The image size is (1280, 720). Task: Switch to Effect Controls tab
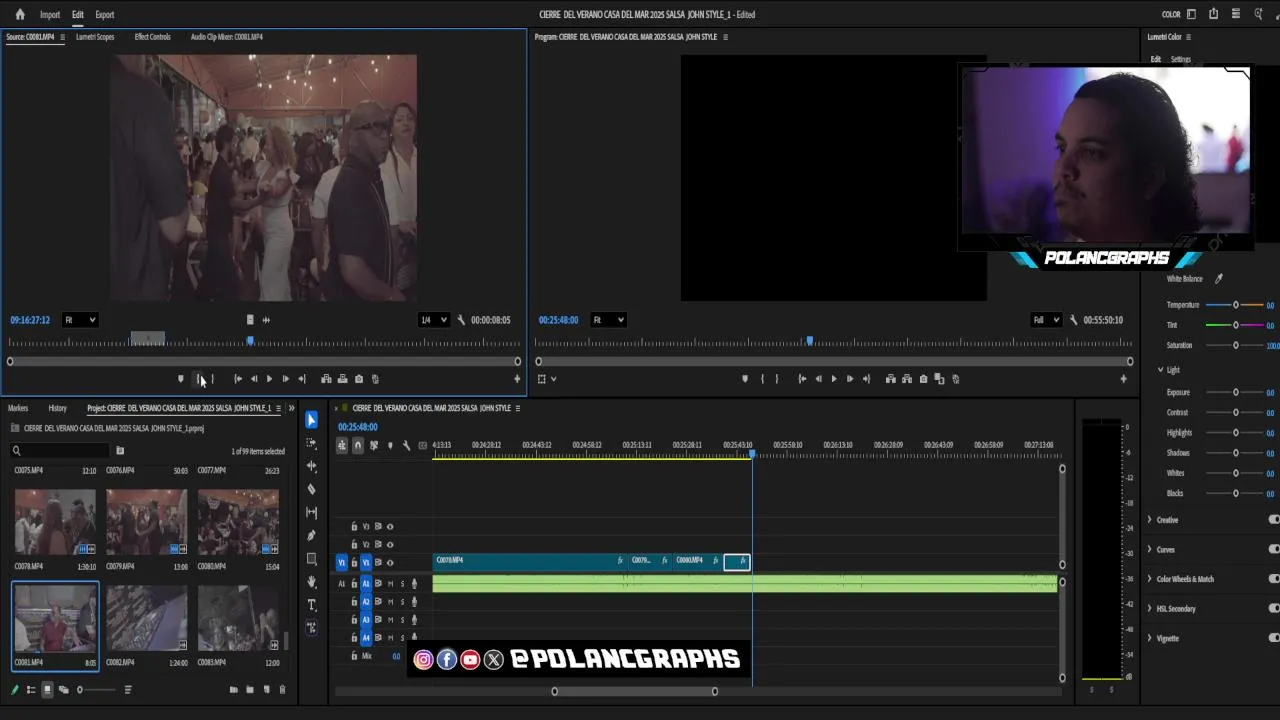point(152,37)
